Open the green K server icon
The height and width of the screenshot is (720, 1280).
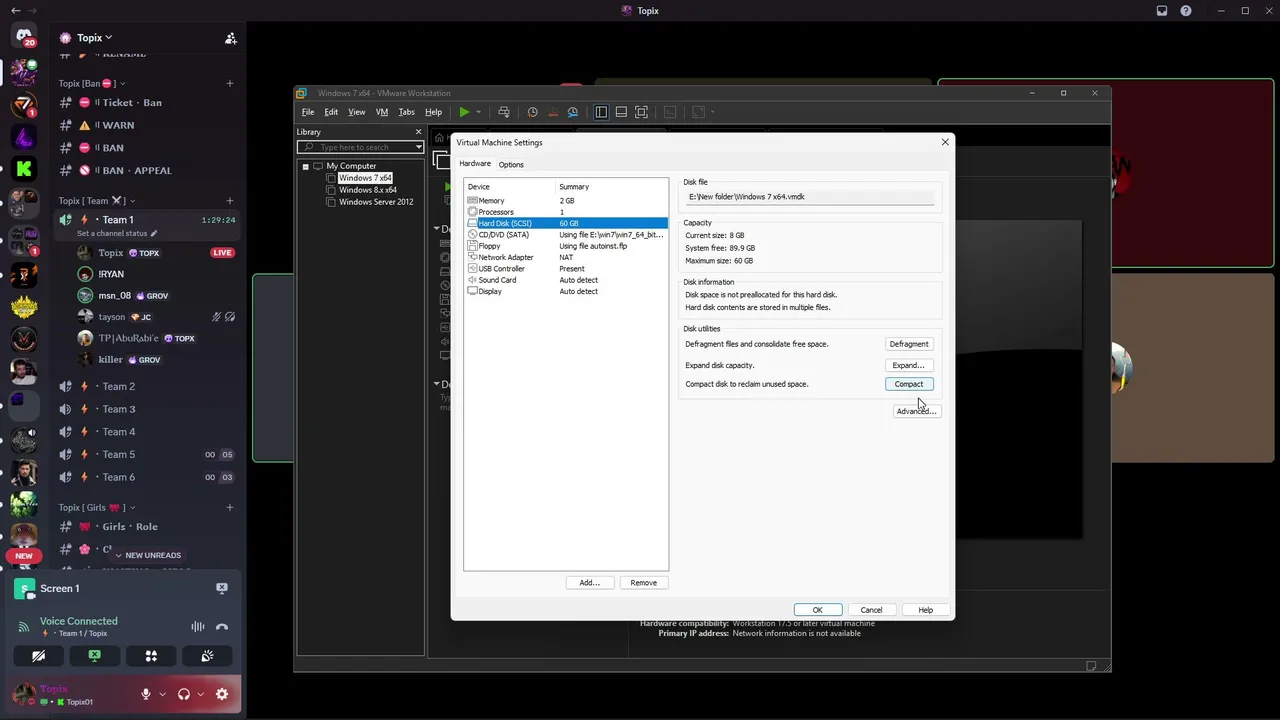[x=24, y=170]
